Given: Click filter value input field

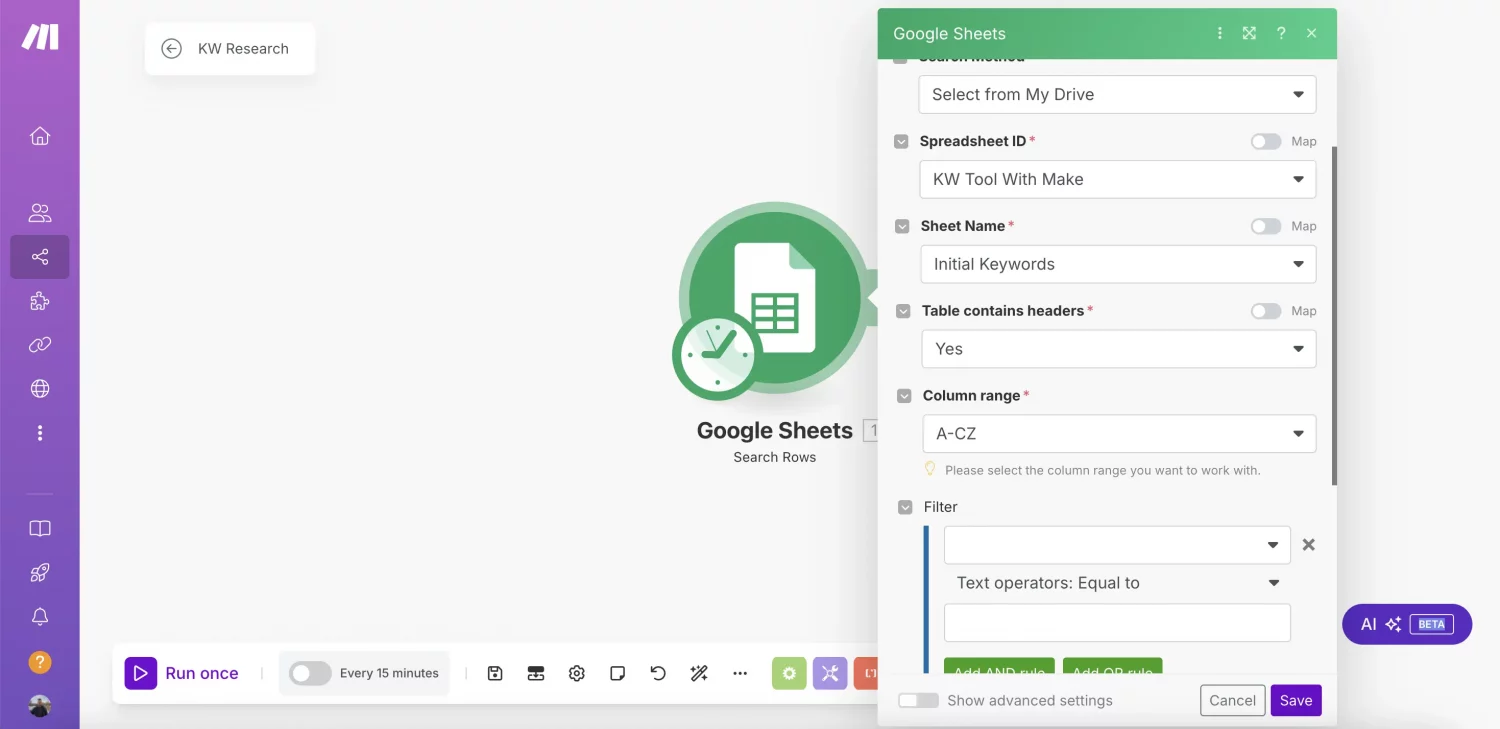Looking at the screenshot, I should point(1117,622).
